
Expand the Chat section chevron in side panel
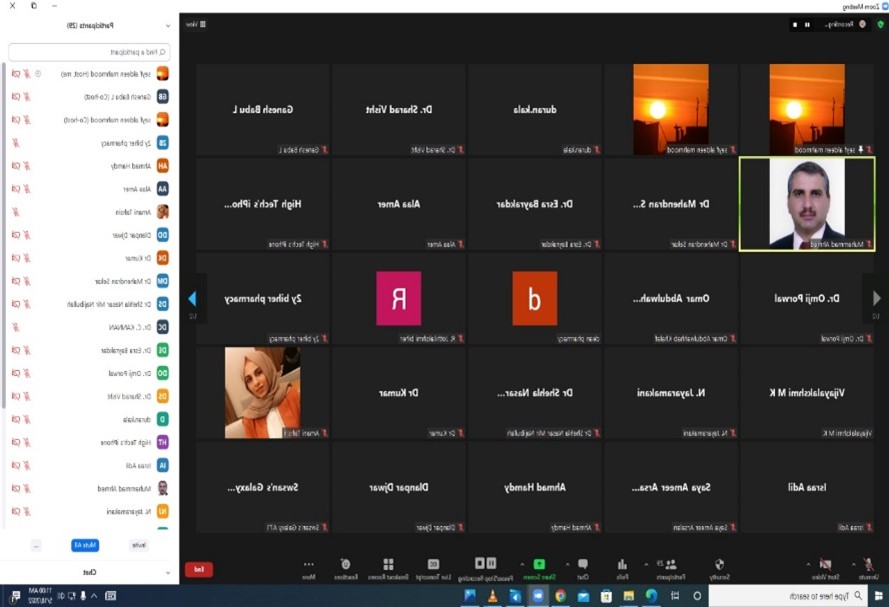167,572
